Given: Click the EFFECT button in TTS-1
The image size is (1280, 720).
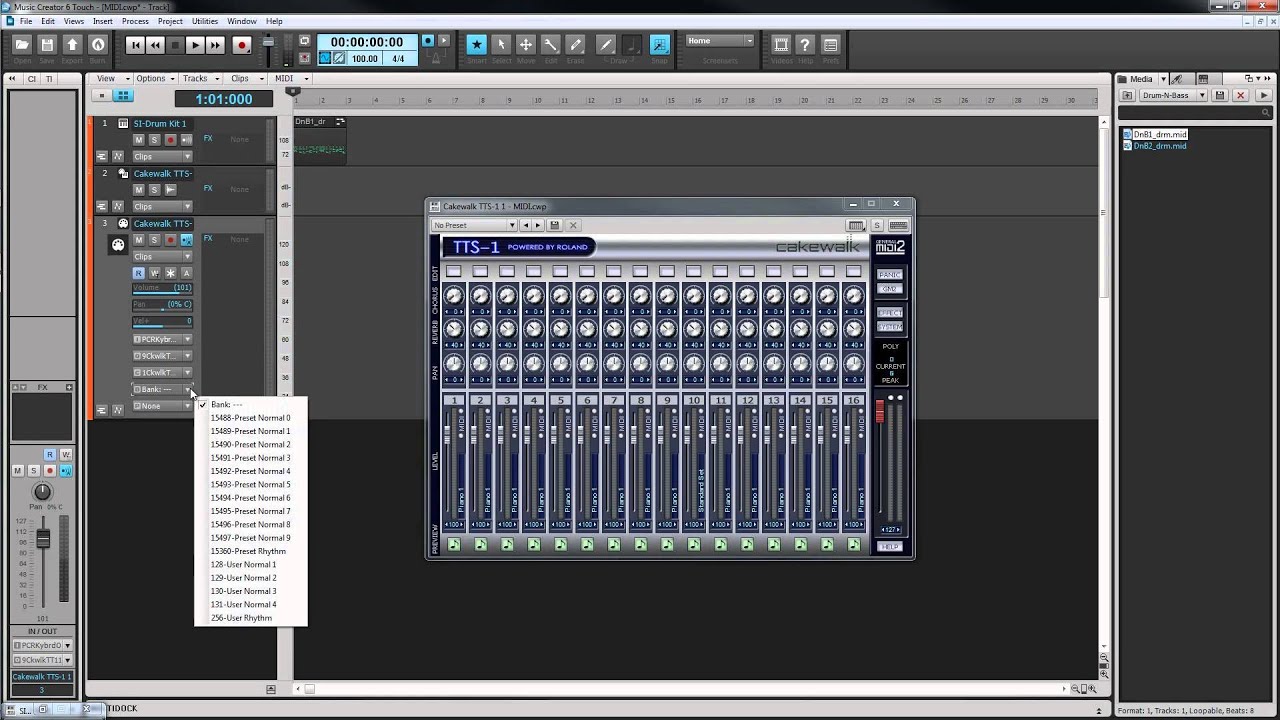Looking at the screenshot, I should point(889,313).
